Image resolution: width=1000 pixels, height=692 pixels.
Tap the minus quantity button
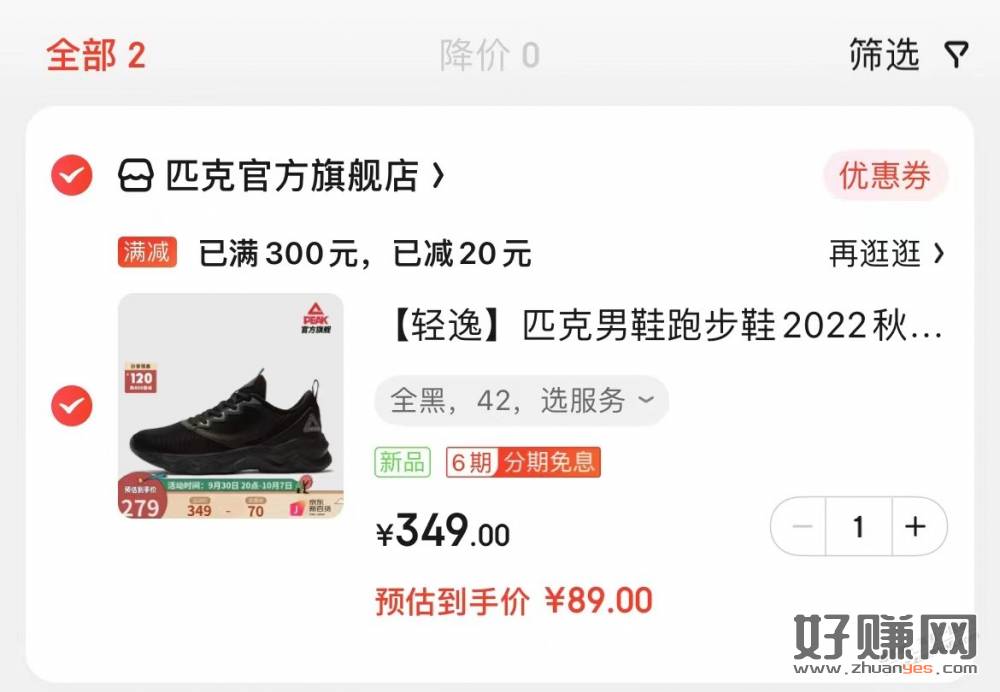coord(800,526)
